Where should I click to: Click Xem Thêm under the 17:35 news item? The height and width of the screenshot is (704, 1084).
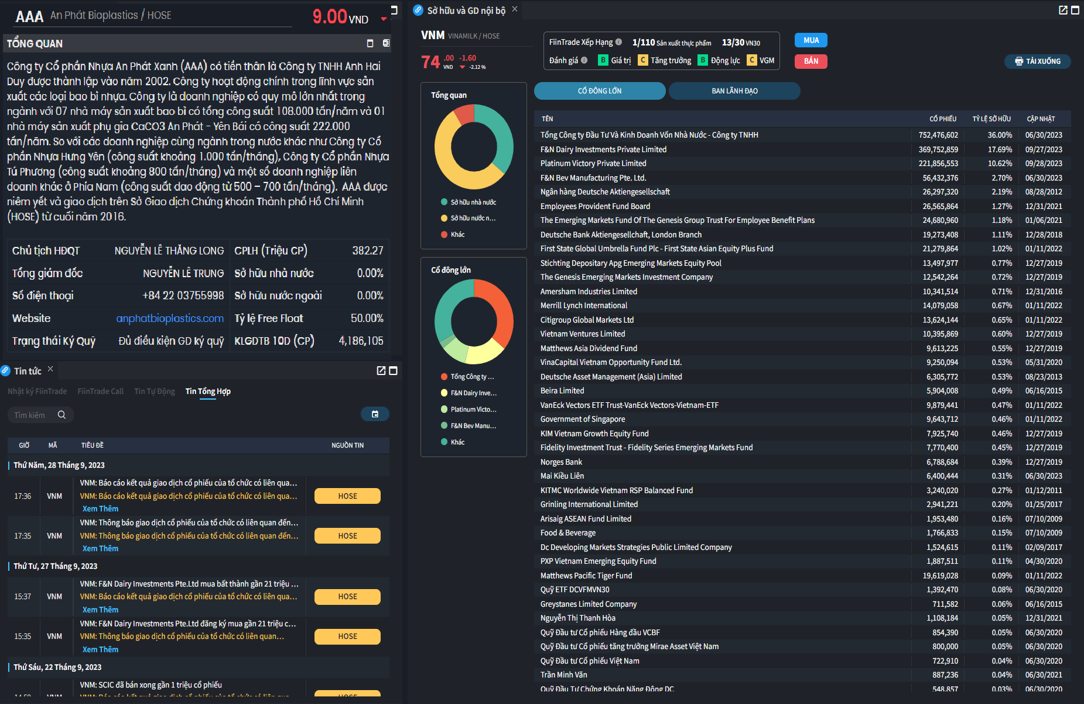coord(100,548)
